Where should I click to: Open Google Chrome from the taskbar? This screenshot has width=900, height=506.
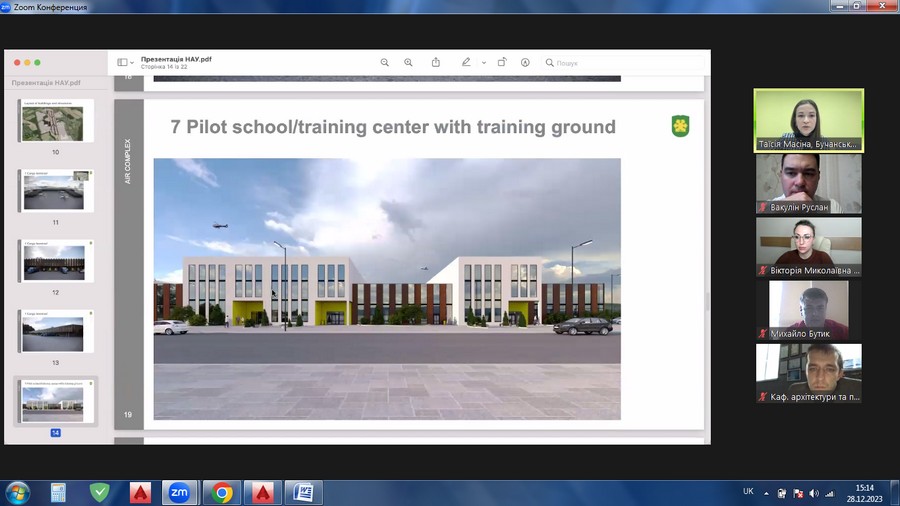point(221,492)
